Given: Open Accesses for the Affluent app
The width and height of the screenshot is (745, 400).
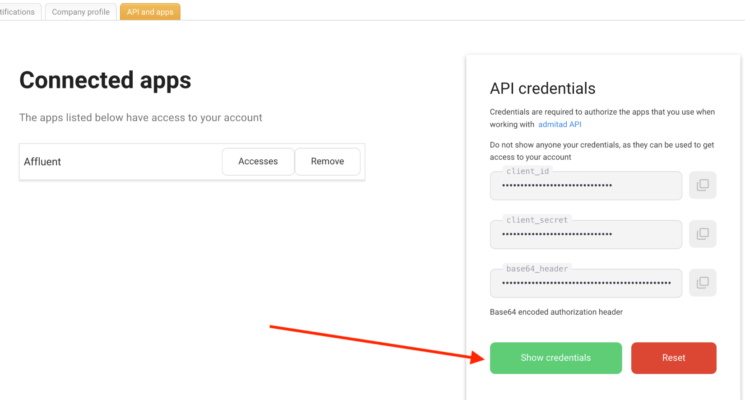Looking at the screenshot, I should [x=257, y=162].
